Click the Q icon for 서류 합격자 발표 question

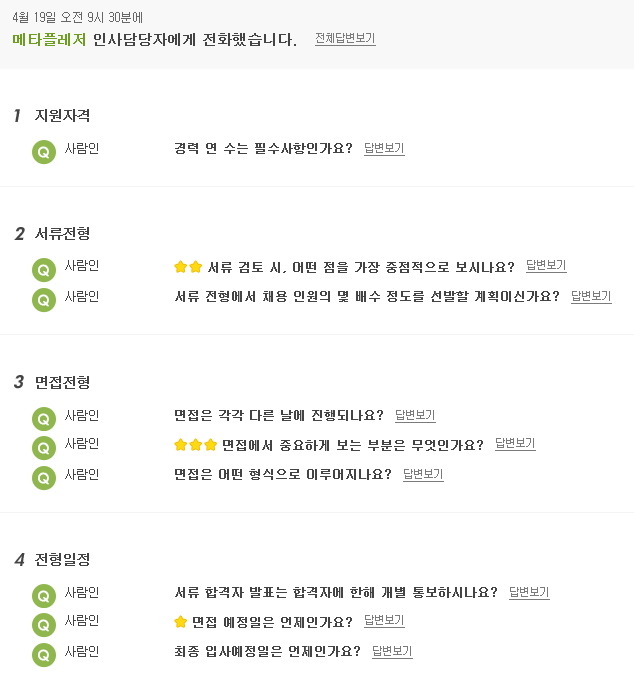click(44, 596)
